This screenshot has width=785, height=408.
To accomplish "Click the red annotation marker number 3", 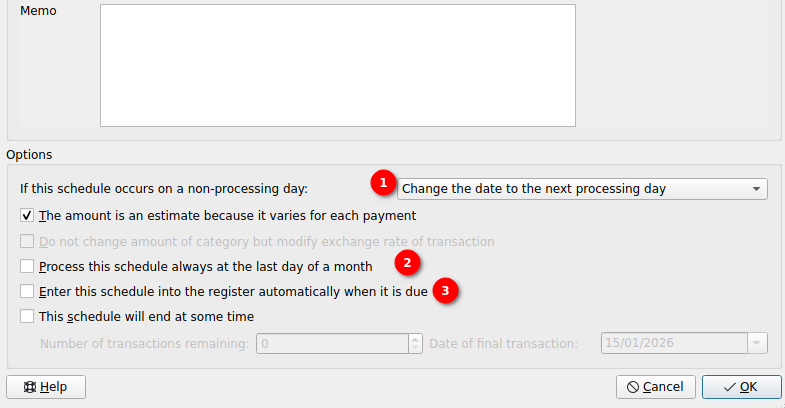I will point(447,291).
